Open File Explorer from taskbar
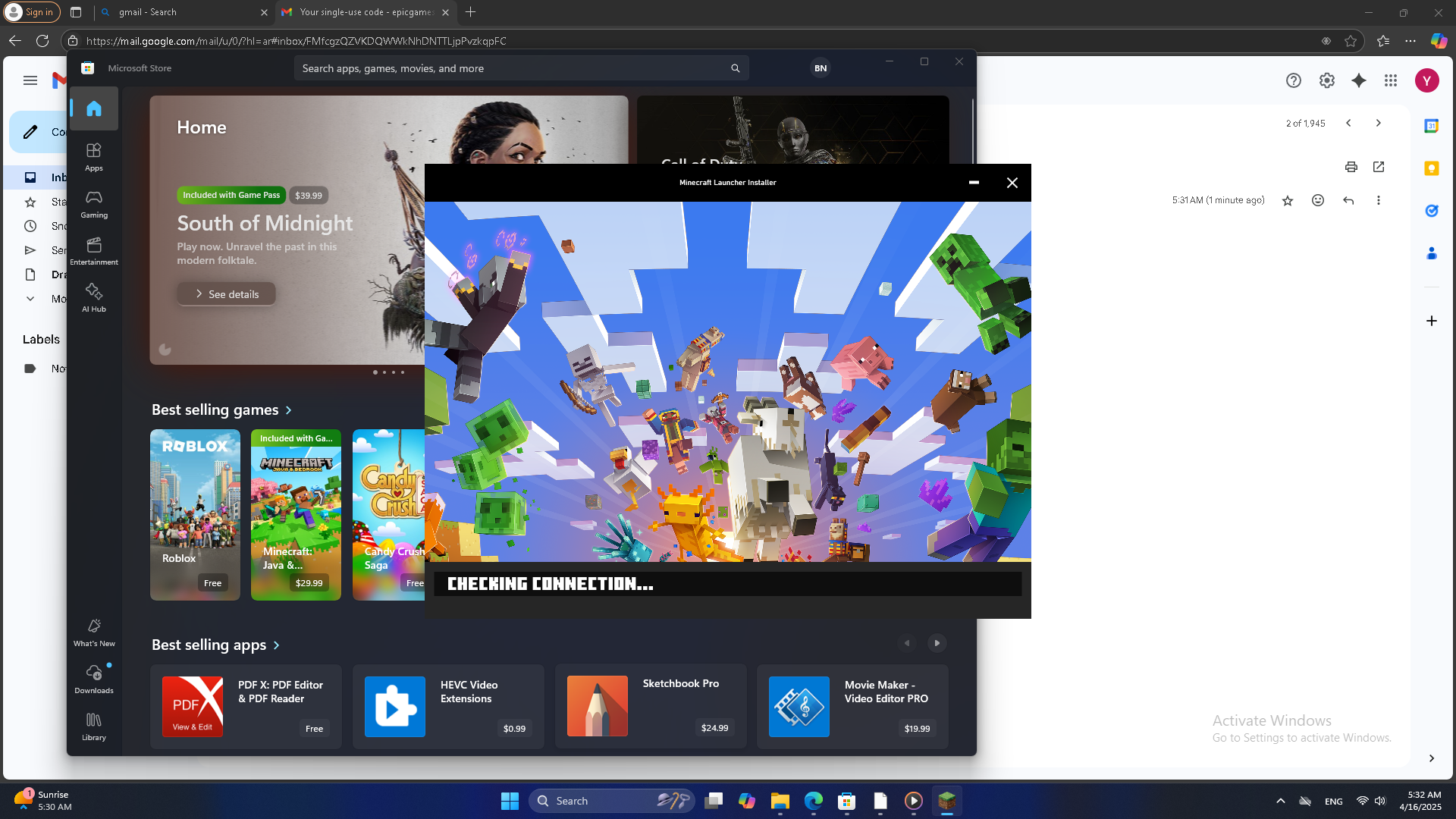 tap(780, 801)
